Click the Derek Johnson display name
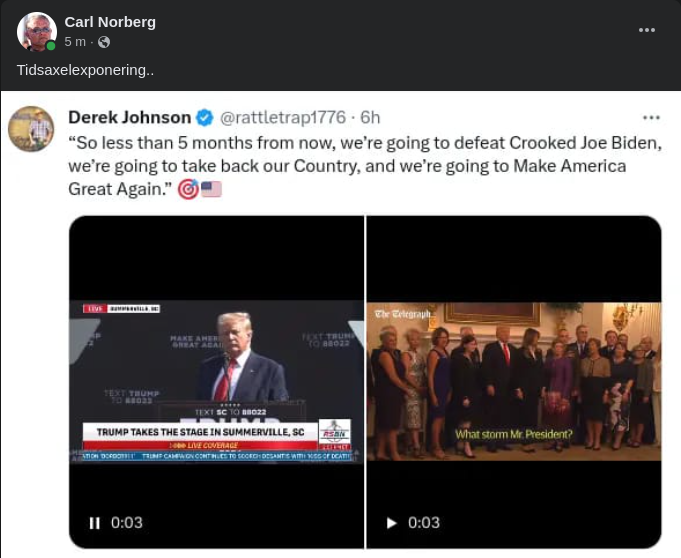 coord(129,118)
